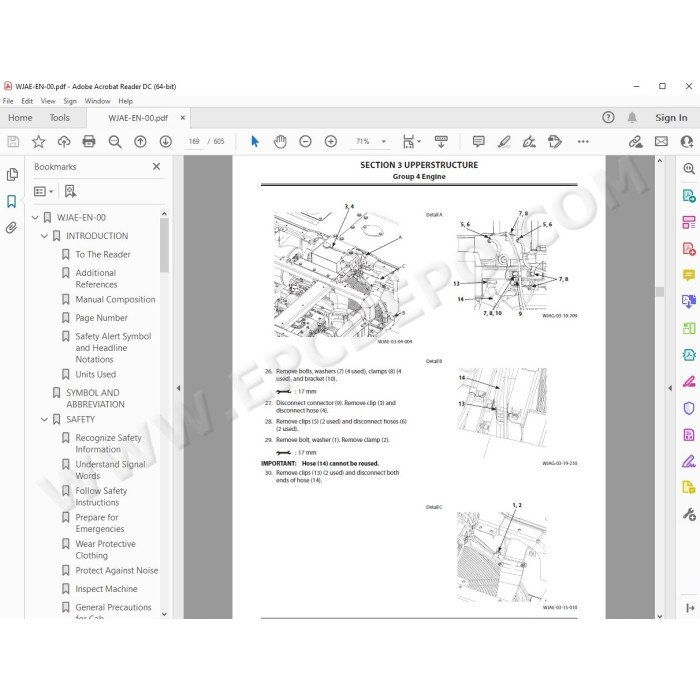Click the bookmarks list scrollbar thumb
This screenshot has width=700, height=700.
point(164,245)
